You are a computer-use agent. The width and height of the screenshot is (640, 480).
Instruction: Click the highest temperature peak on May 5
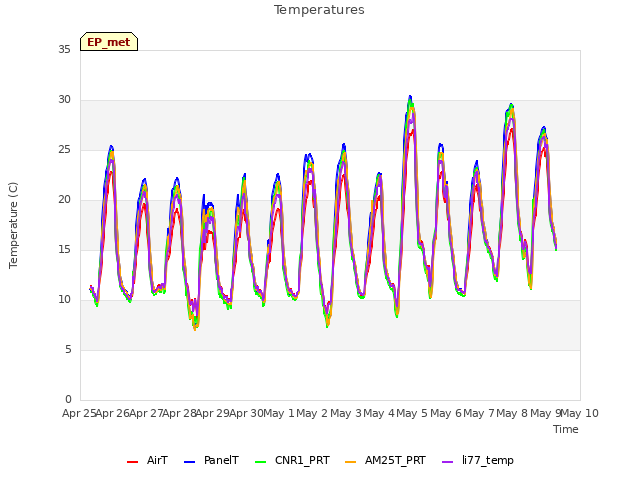pos(410,97)
